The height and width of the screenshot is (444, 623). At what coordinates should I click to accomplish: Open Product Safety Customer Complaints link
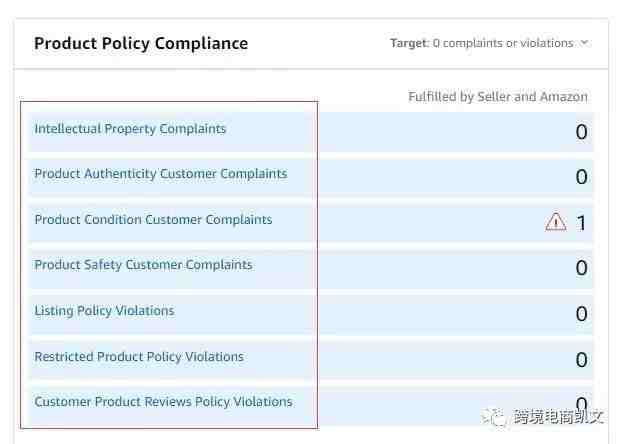click(143, 265)
